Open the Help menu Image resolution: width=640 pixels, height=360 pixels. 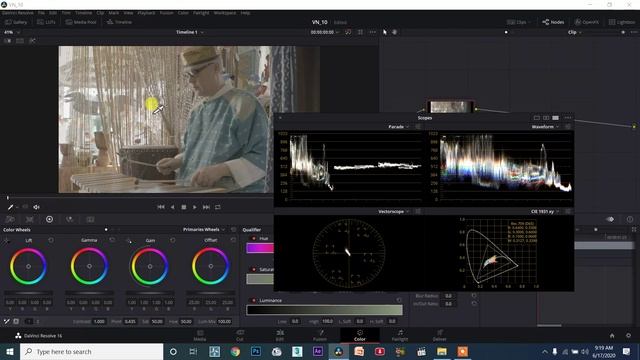(x=245, y=13)
